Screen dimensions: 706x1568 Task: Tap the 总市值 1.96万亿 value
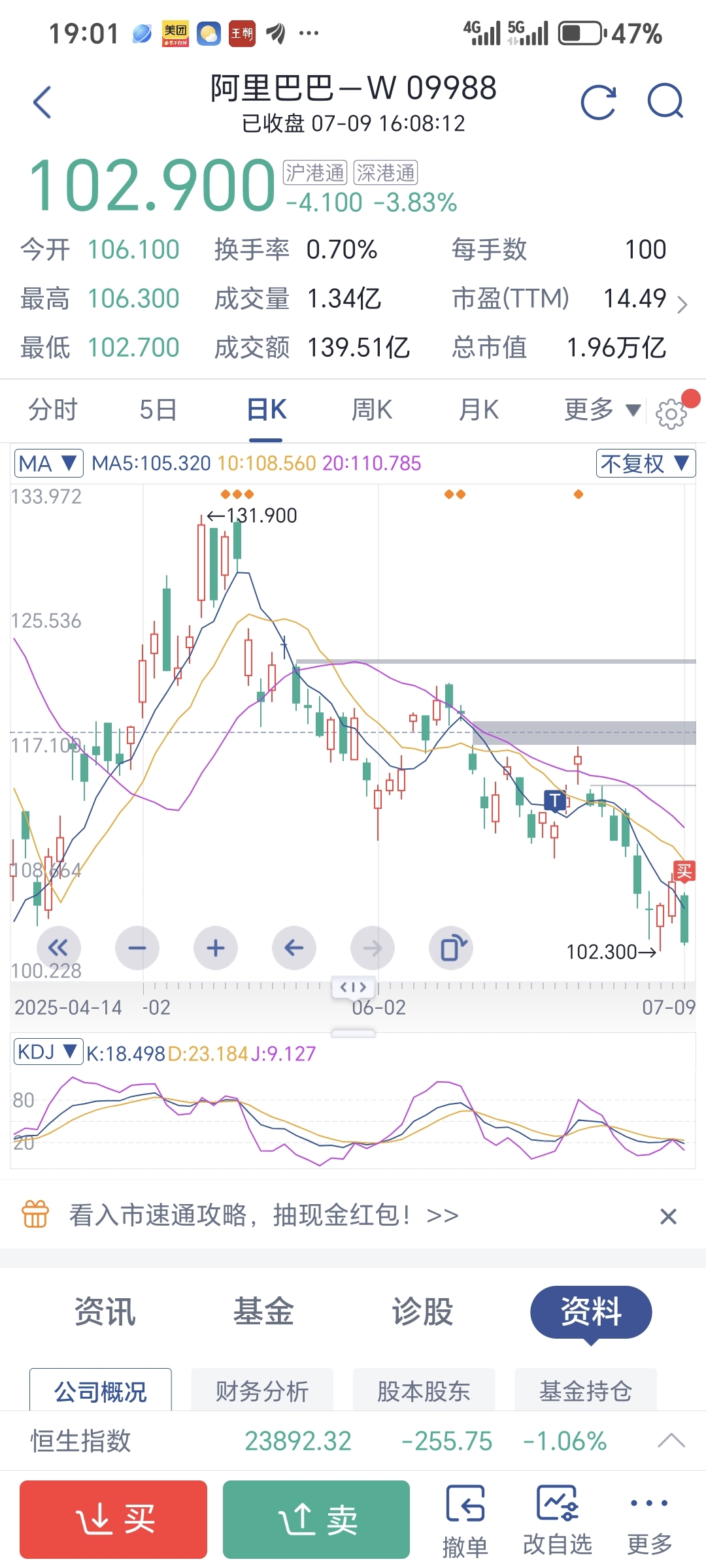coord(616,348)
